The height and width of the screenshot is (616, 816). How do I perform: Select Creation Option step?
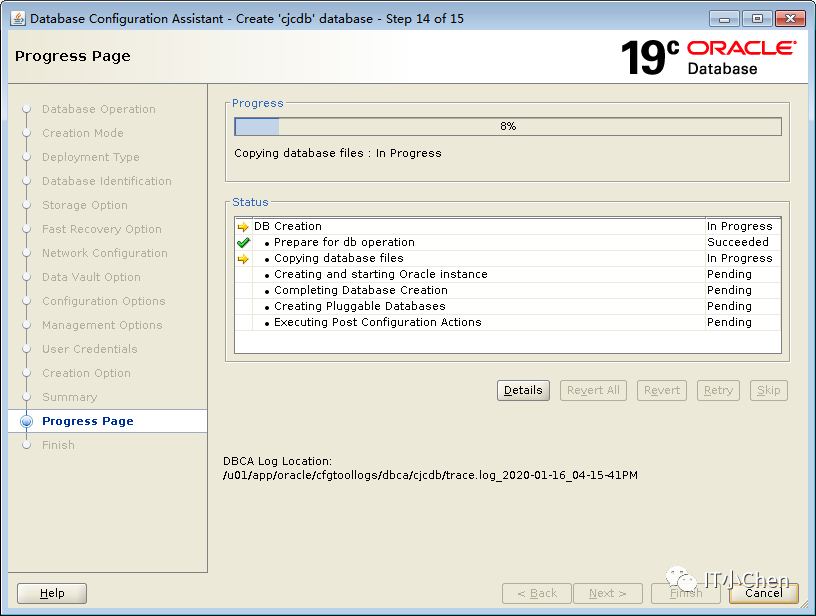86,373
